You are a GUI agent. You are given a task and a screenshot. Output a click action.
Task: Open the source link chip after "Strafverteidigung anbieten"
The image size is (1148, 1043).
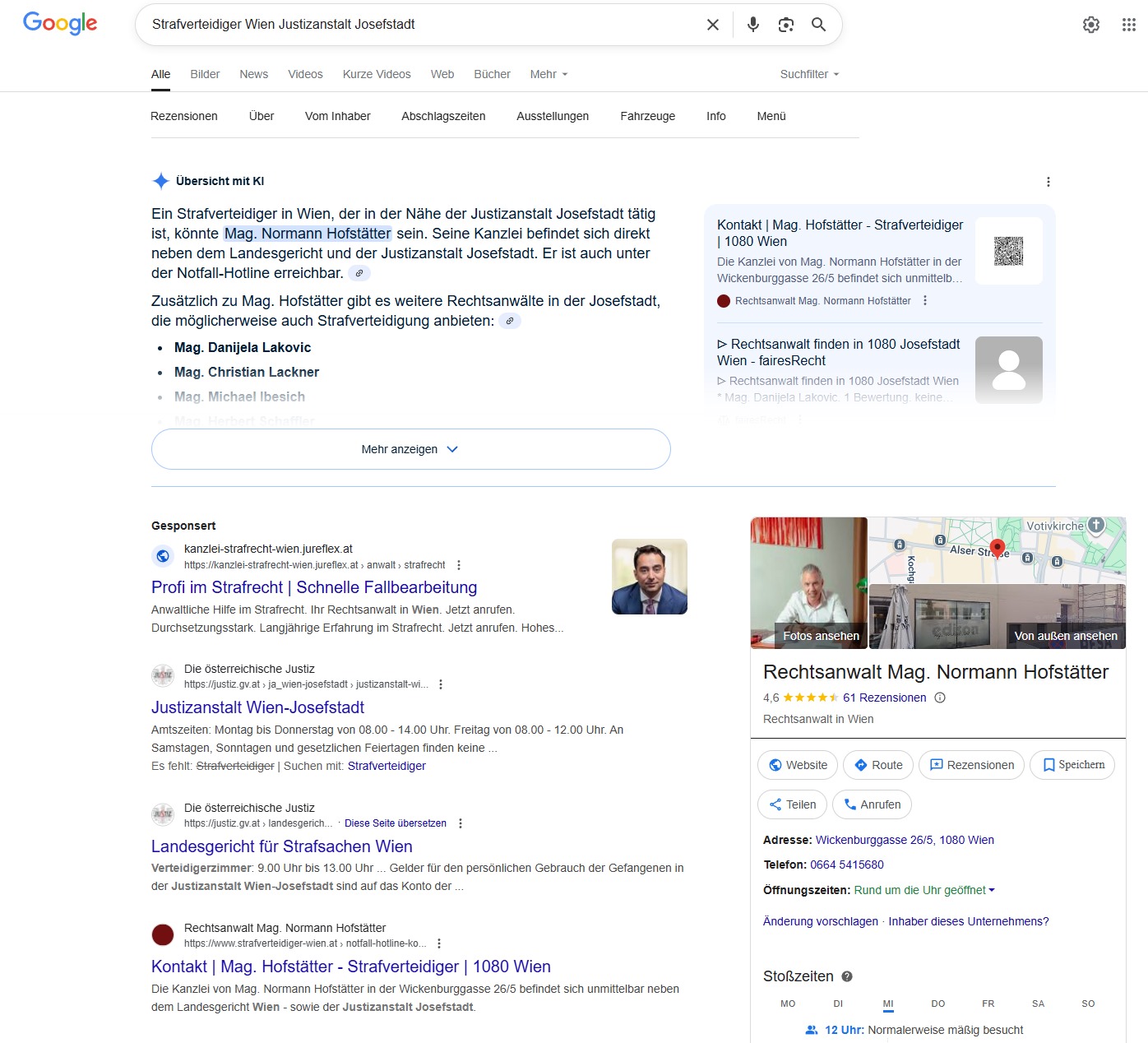(510, 321)
